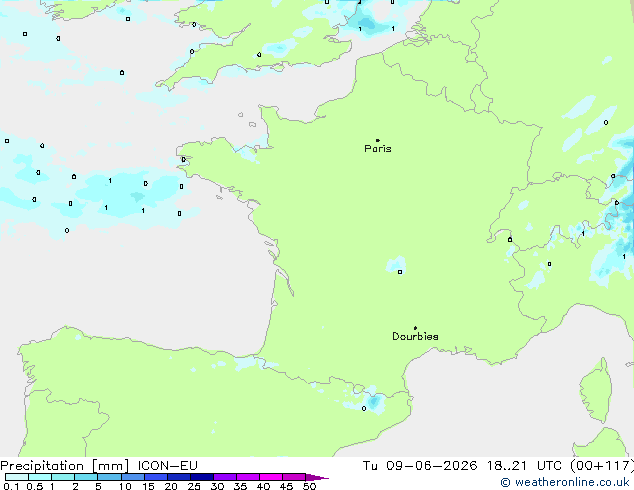634x490 pixels.
Task: Pick the 0.1–0.5 mm legend color
Action: (17, 477)
